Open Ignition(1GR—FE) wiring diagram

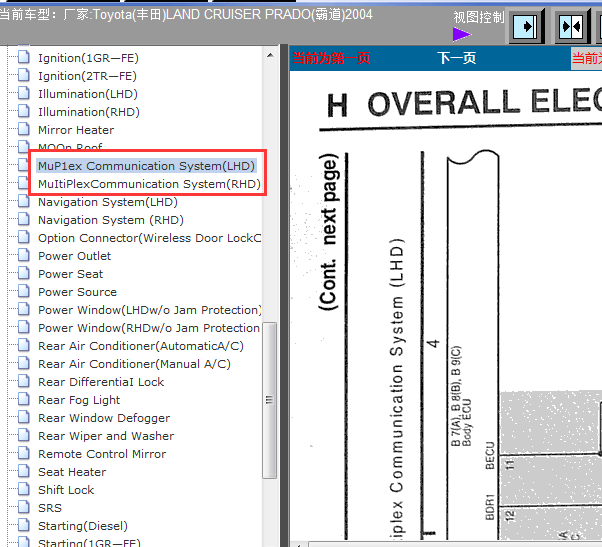pos(87,58)
